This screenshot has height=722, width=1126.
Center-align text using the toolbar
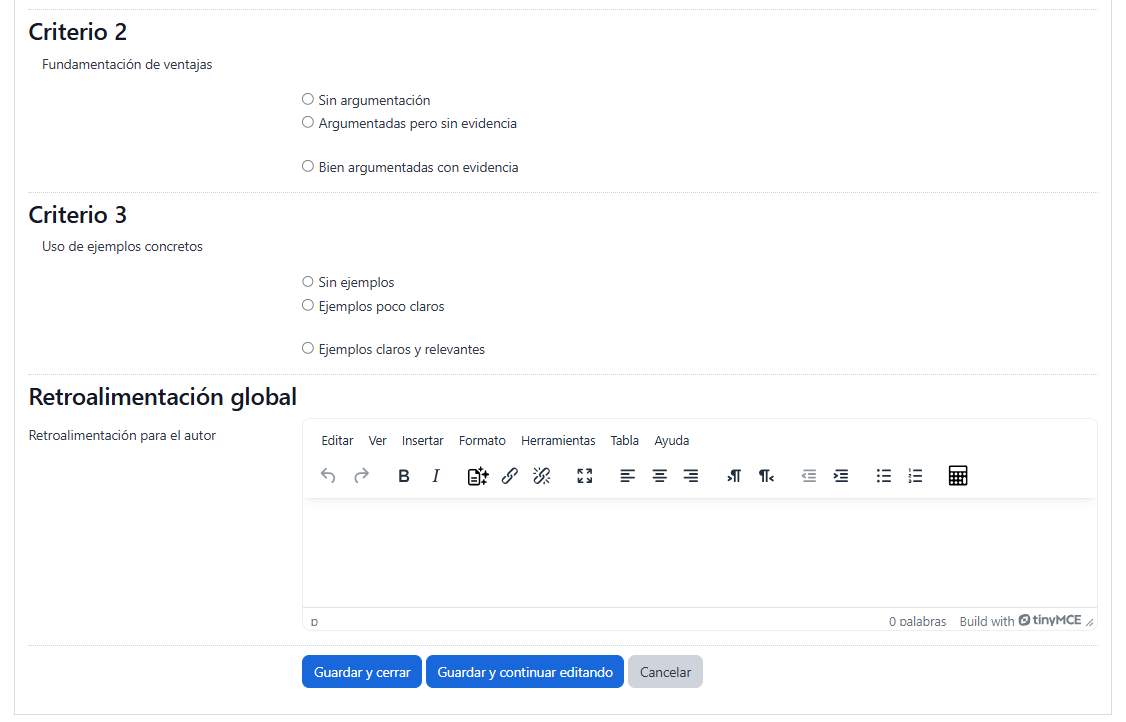(x=659, y=476)
